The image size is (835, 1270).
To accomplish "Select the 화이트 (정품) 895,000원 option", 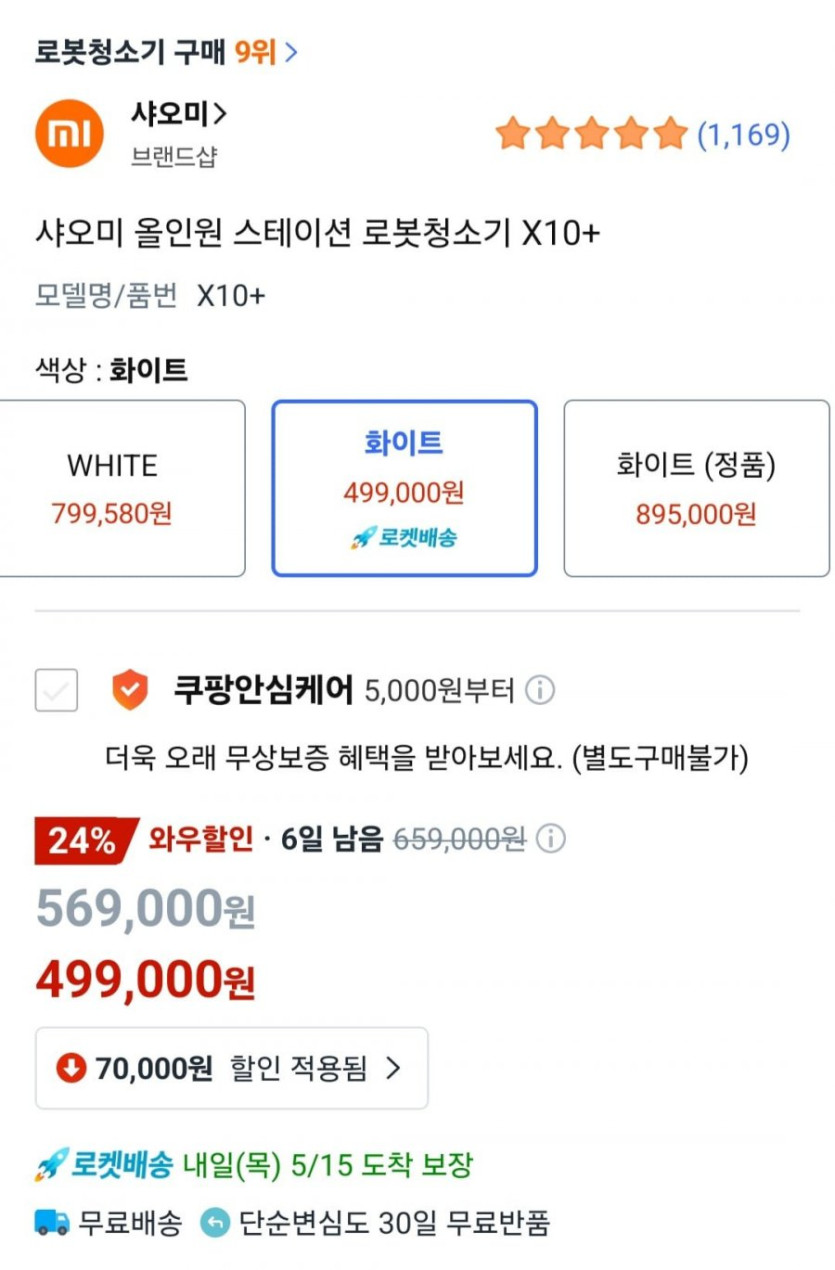I will pos(696,488).
